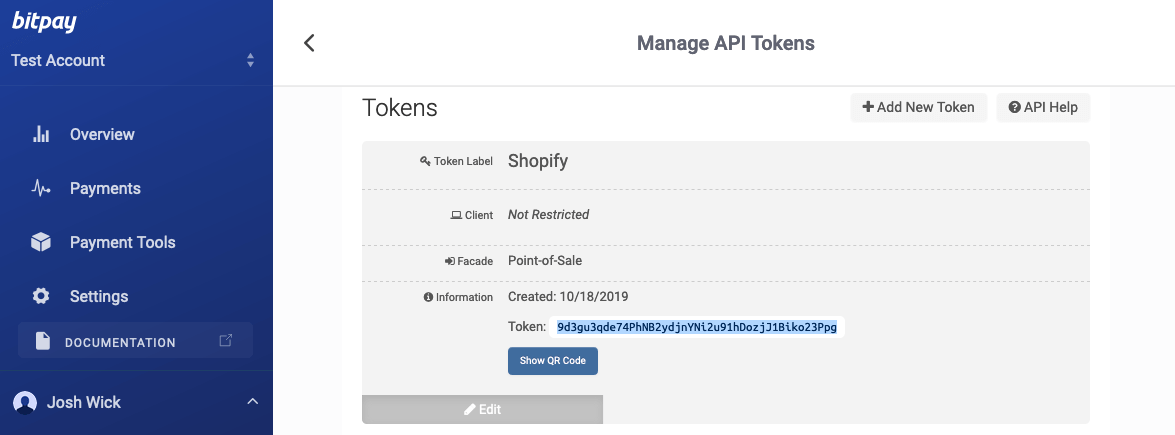
Task: Open the Payment Tools menu entry
Action: [122, 242]
